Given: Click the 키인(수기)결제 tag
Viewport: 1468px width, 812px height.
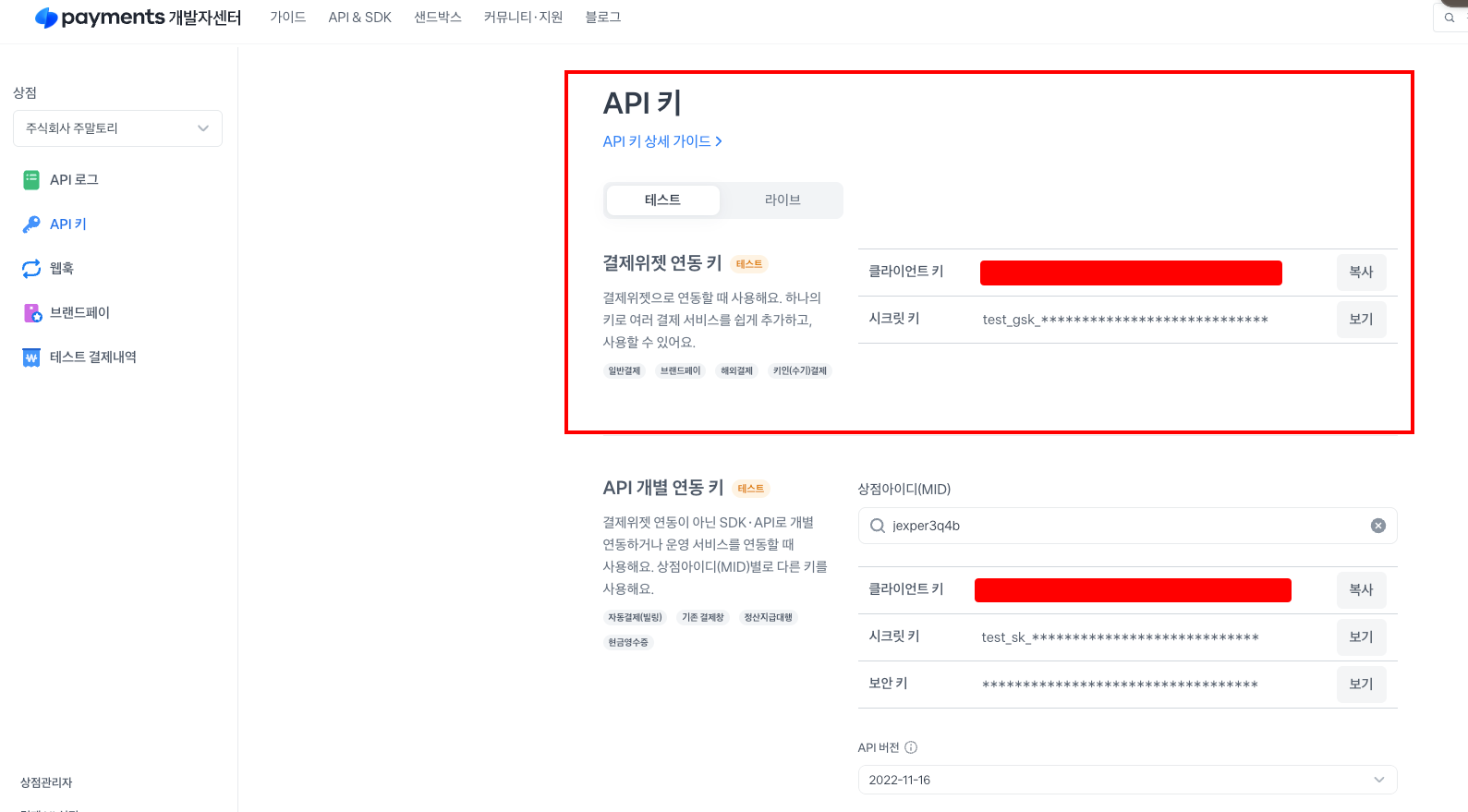Looking at the screenshot, I should (x=800, y=371).
